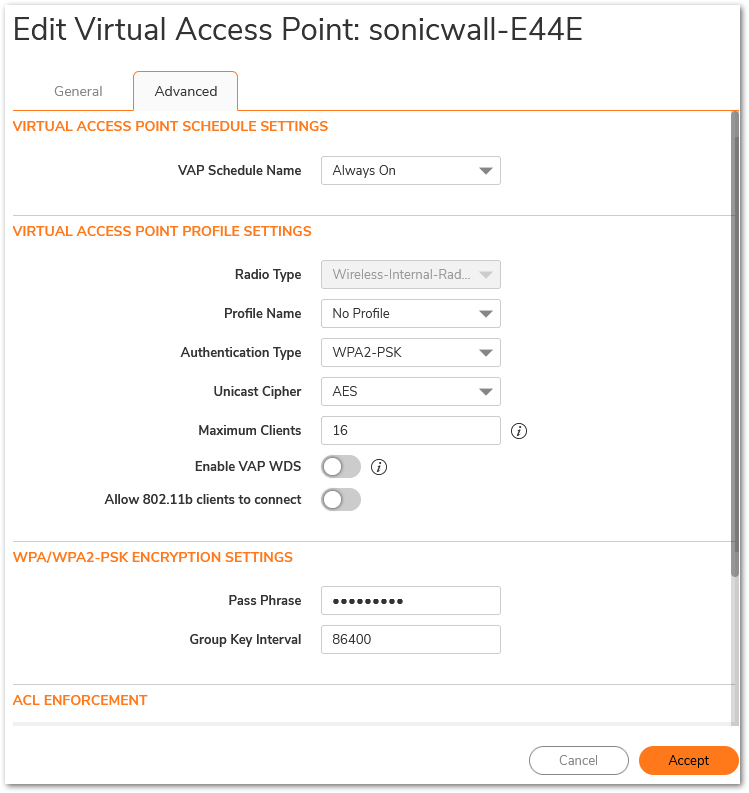The height and width of the screenshot is (793, 749).
Task: Focus the Maximum Clients input field
Action: click(x=411, y=430)
